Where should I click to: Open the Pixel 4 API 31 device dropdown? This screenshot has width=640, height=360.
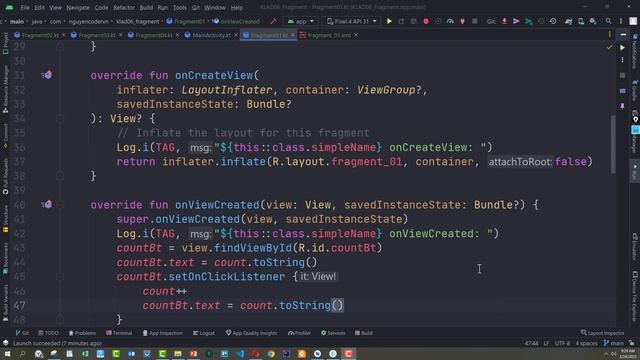[x=351, y=21]
